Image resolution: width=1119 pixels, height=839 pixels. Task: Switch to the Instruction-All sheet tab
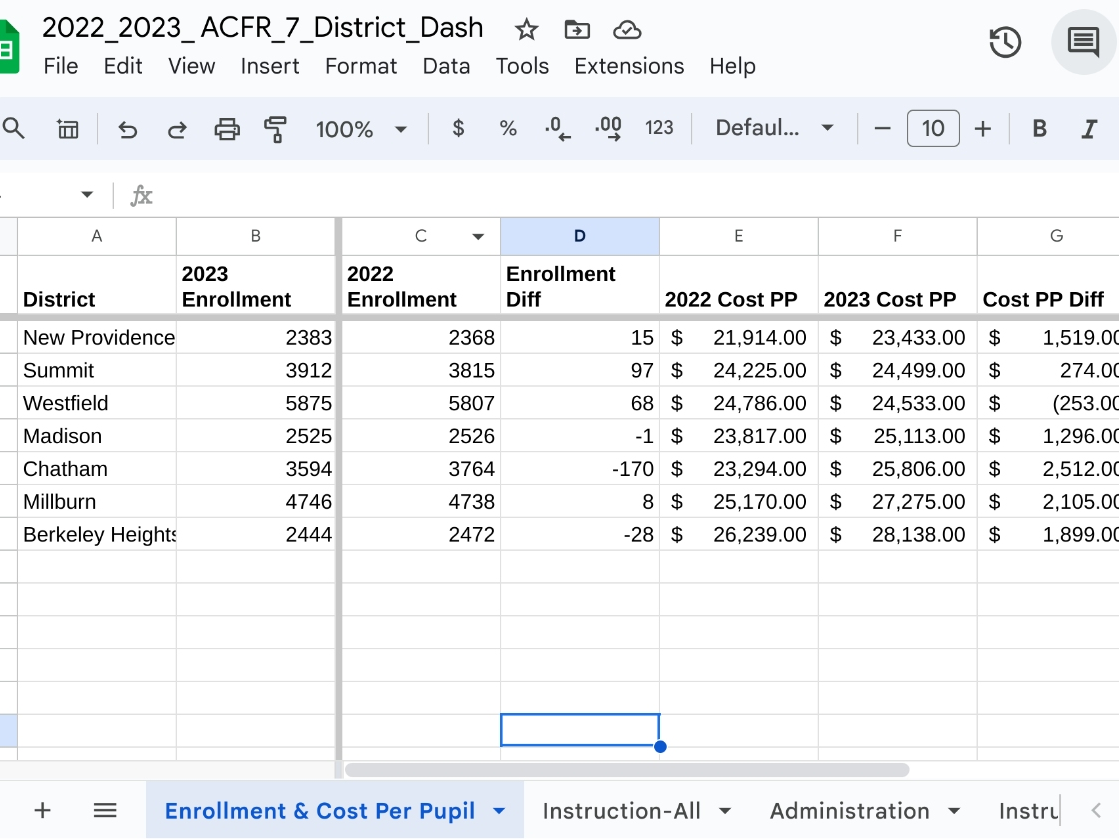pyautogui.click(x=621, y=811)
